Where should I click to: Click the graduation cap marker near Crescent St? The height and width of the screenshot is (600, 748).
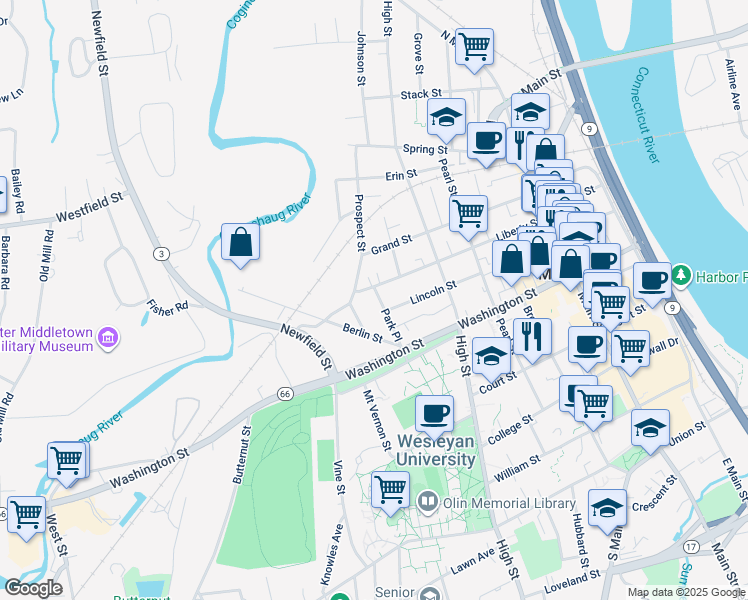point(607,509)
